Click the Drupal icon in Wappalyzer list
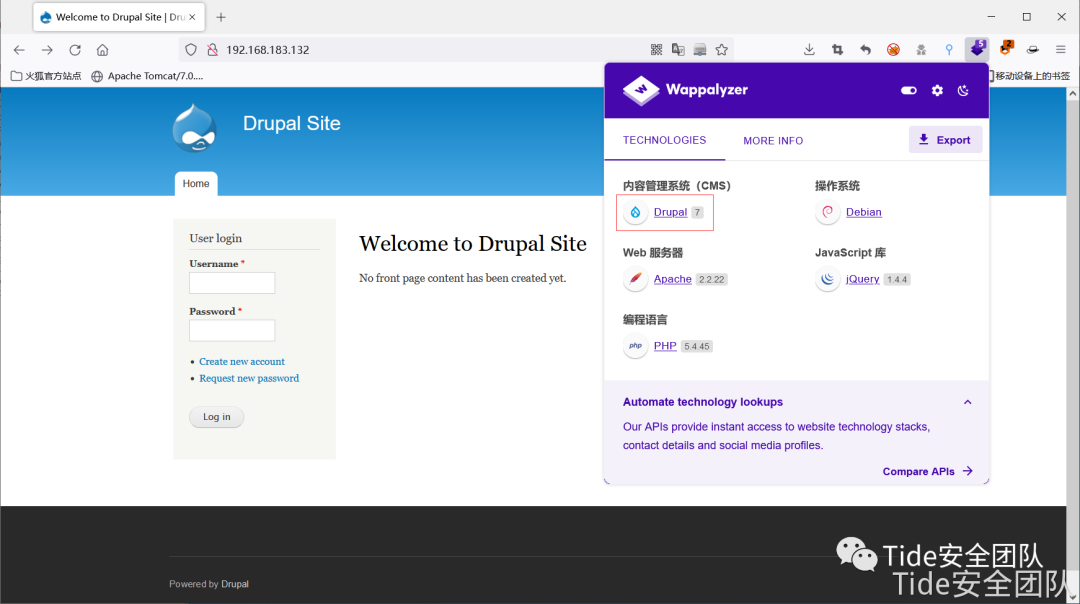 635,212
